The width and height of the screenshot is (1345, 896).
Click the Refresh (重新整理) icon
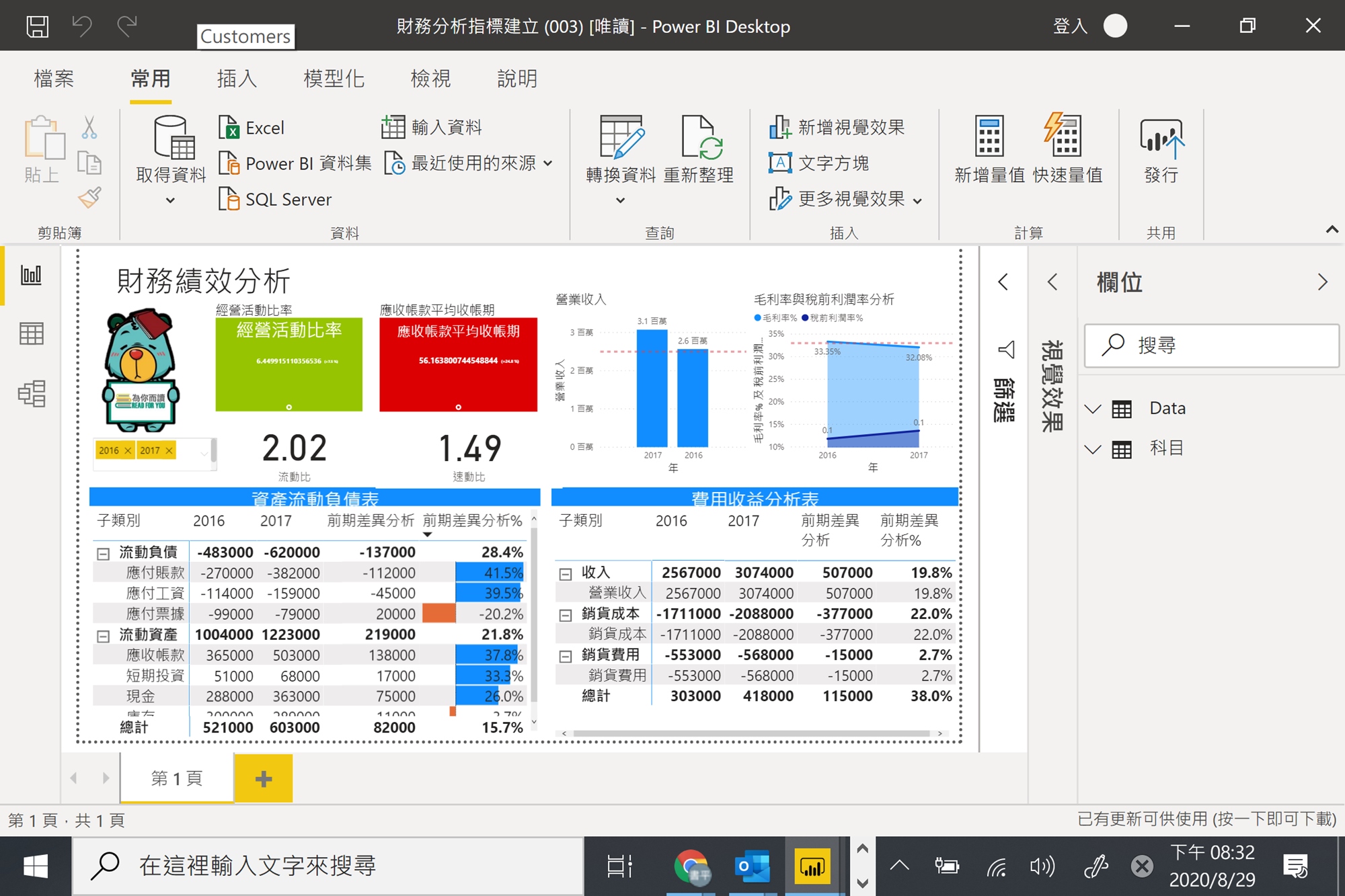tap(699, 138)
